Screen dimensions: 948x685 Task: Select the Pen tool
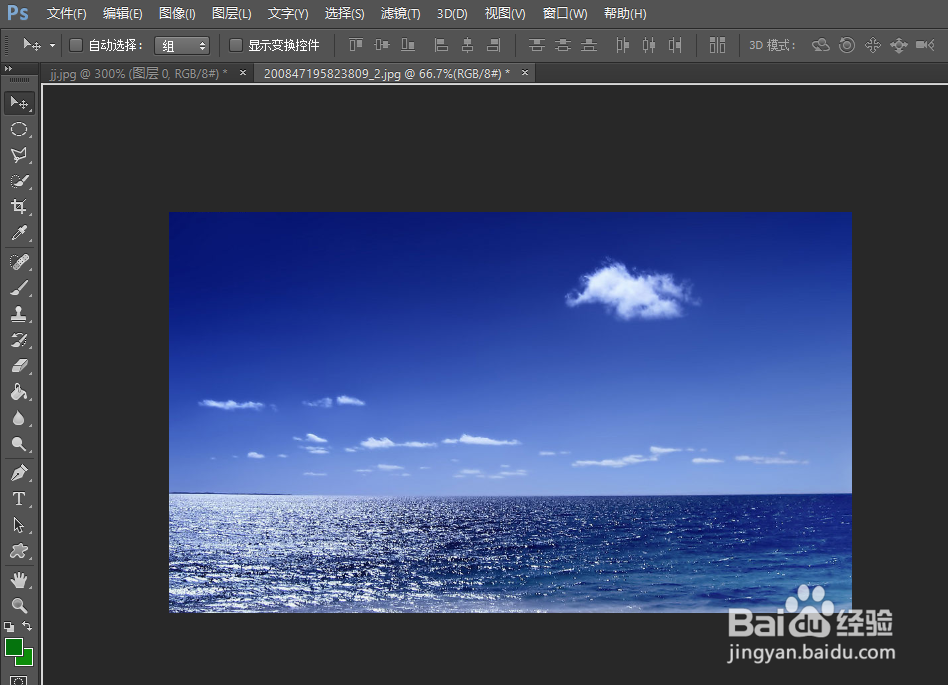[19, 473]
